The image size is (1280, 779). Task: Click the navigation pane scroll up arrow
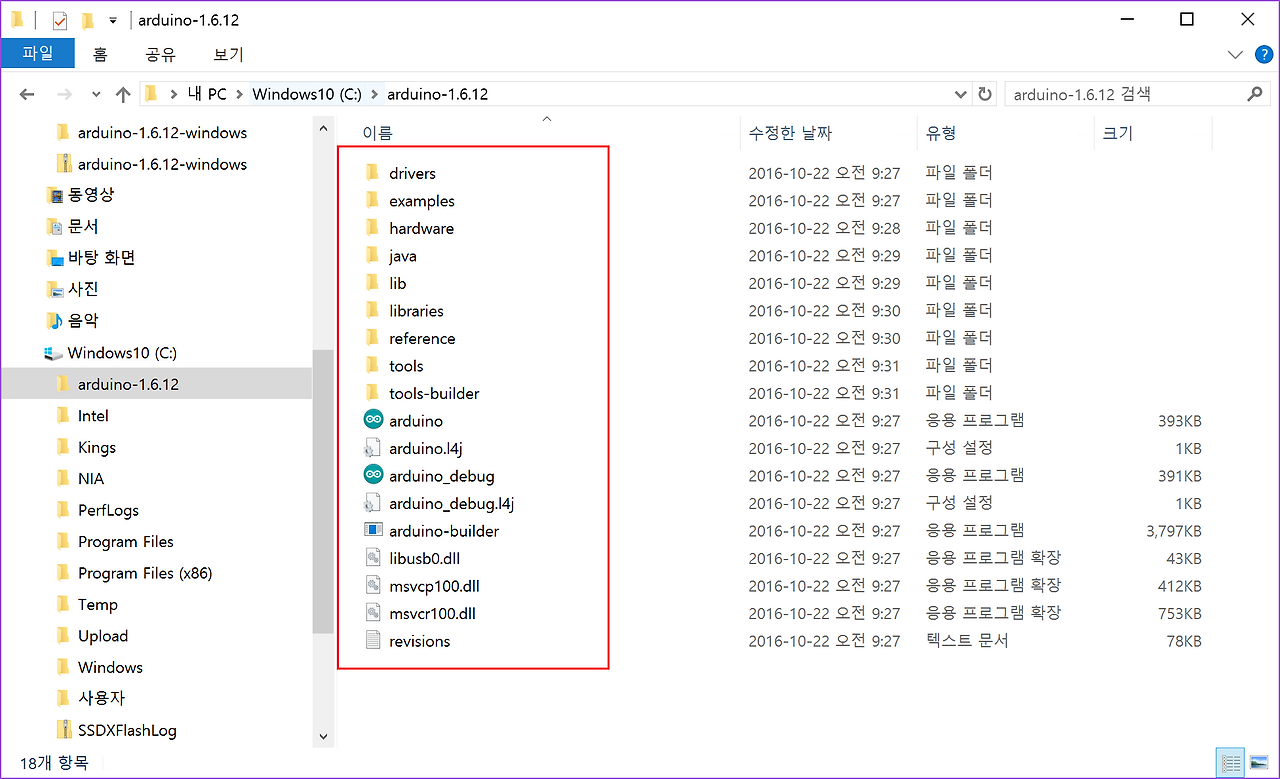(x=322, y=128)
